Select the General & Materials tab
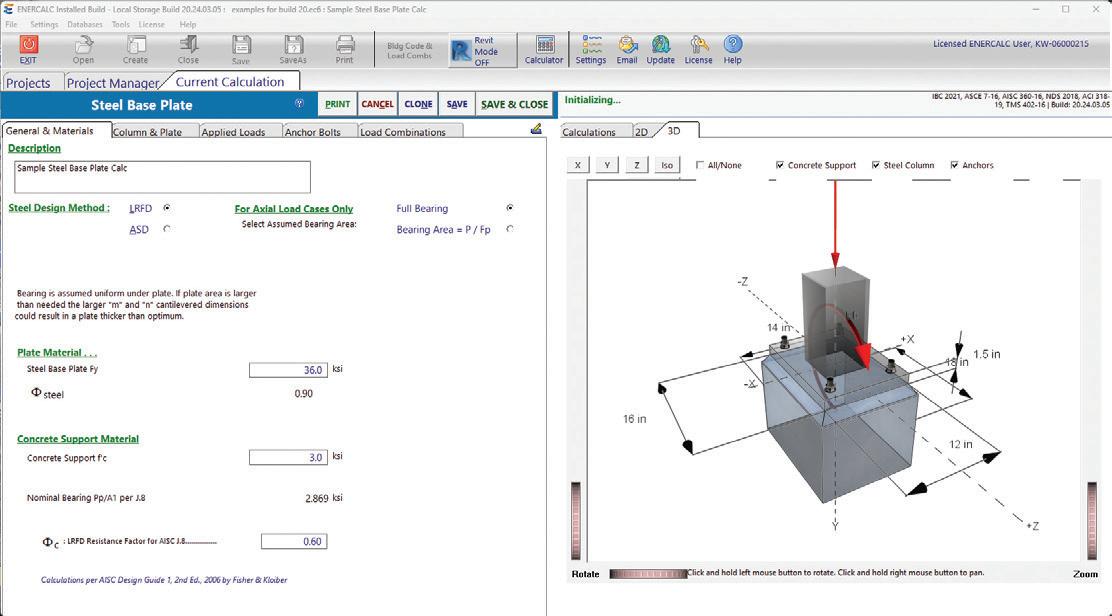 [x=50, y=131]
